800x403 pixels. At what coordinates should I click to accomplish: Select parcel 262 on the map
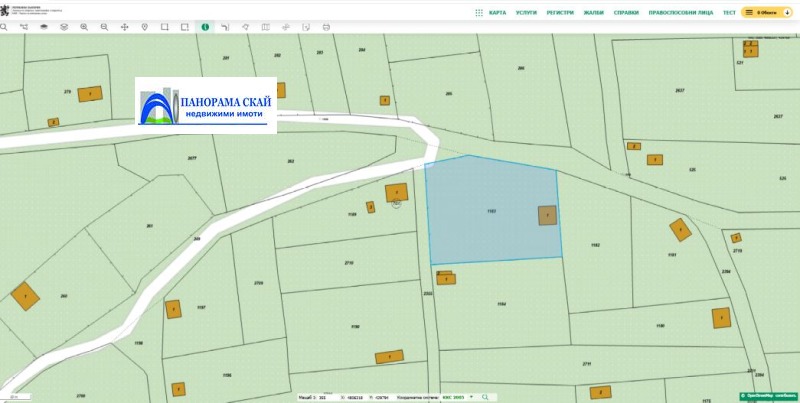pos(291,161)
